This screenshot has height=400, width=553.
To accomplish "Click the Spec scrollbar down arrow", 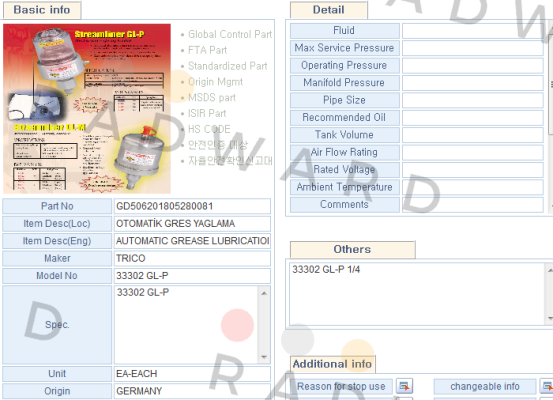I will click(264, 357).
